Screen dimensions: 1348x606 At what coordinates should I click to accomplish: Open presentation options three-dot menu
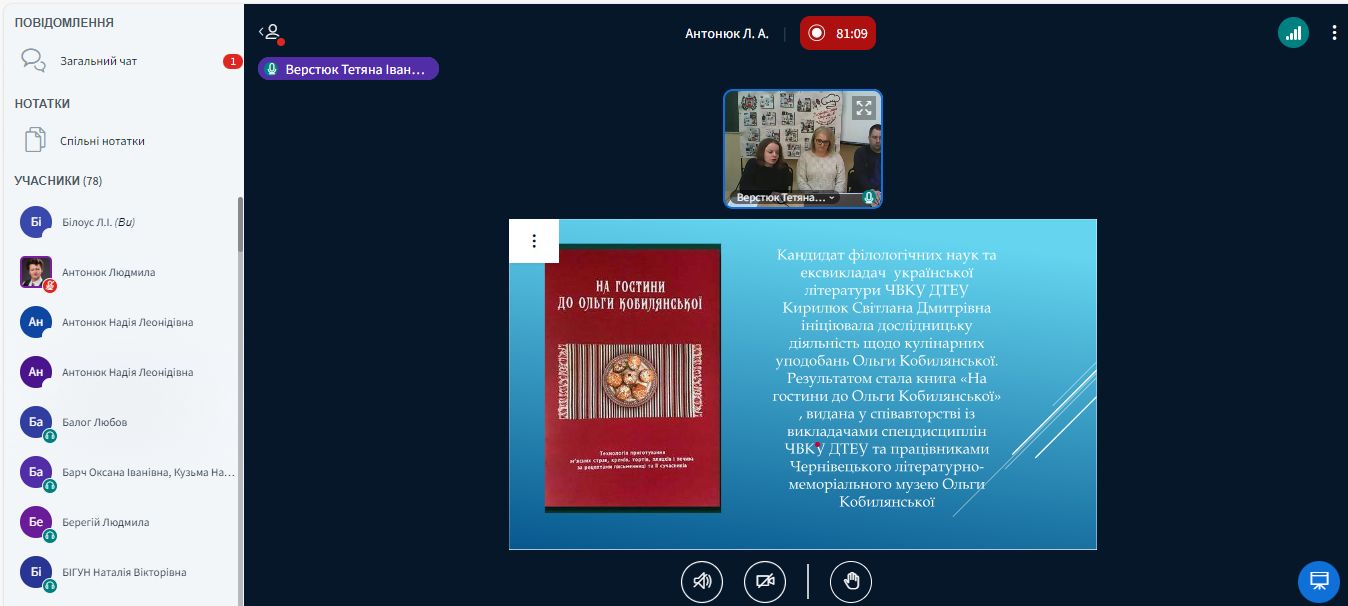(x=534, y=241)
